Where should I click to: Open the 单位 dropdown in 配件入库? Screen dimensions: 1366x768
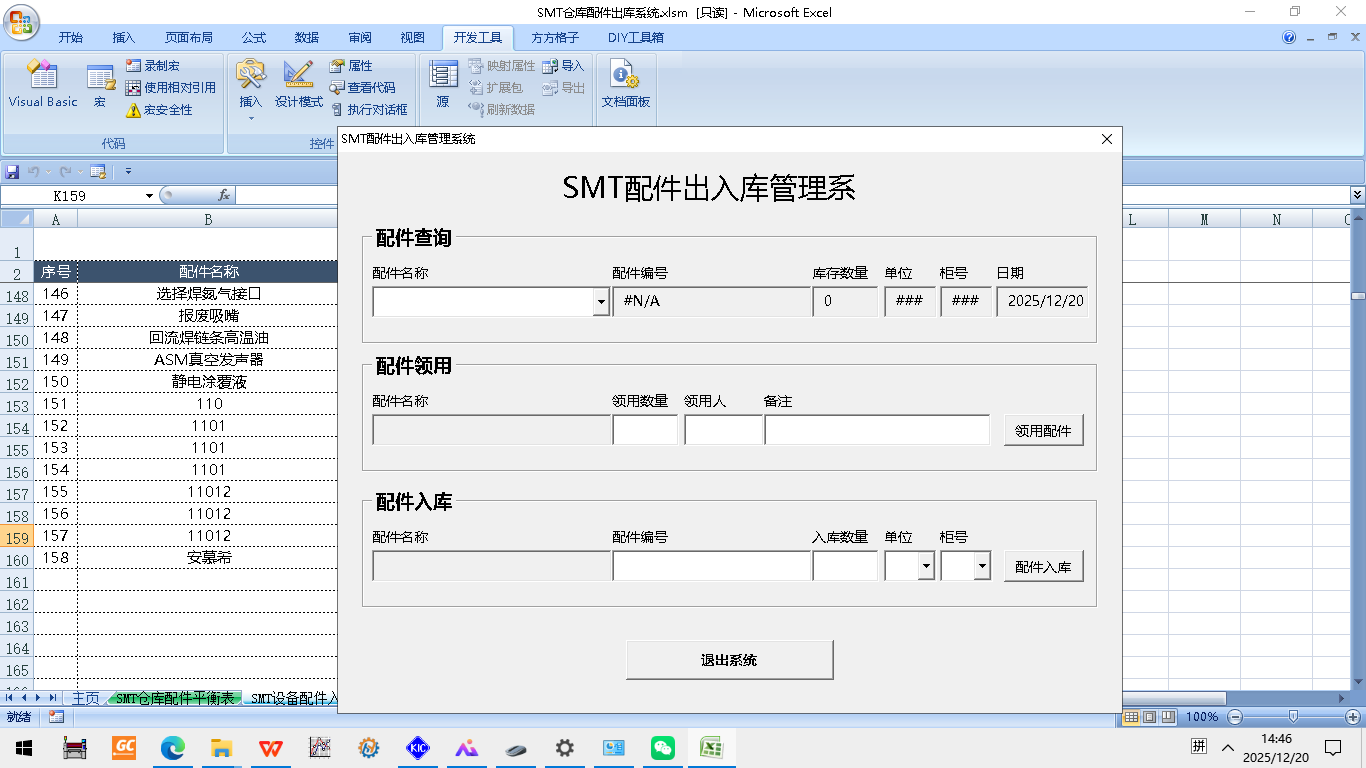pos(926,566)
